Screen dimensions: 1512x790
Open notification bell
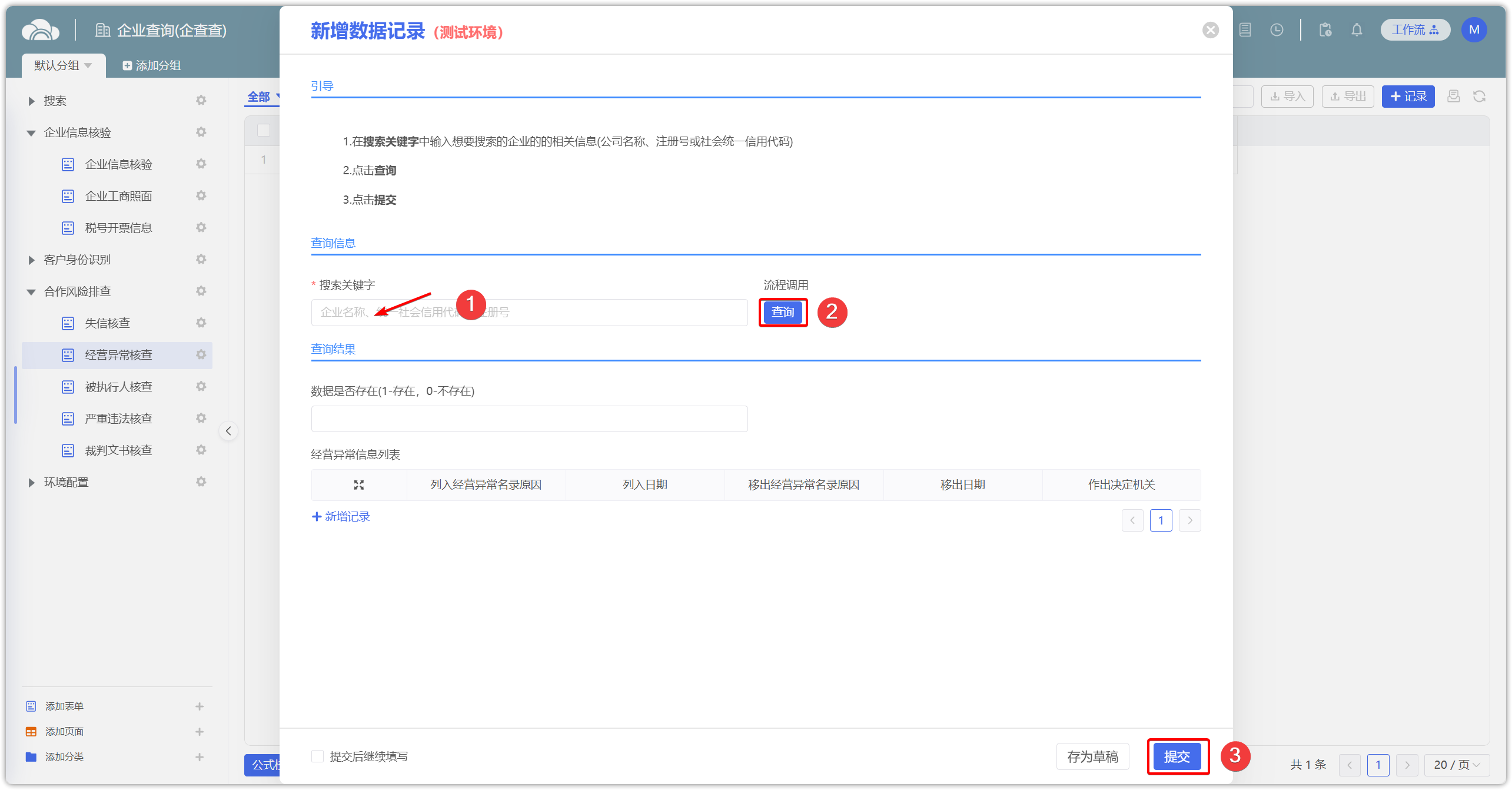[1357, 29]
